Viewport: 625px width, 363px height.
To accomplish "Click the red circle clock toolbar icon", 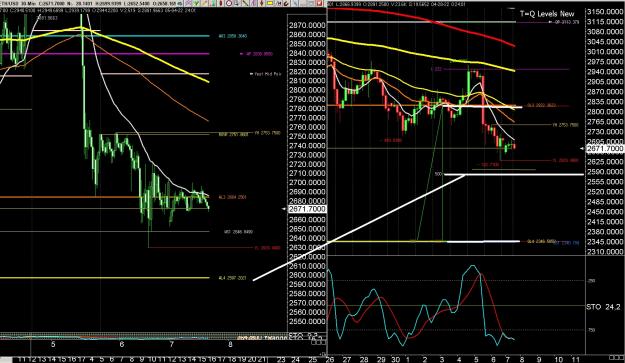I will click(229, 3).
